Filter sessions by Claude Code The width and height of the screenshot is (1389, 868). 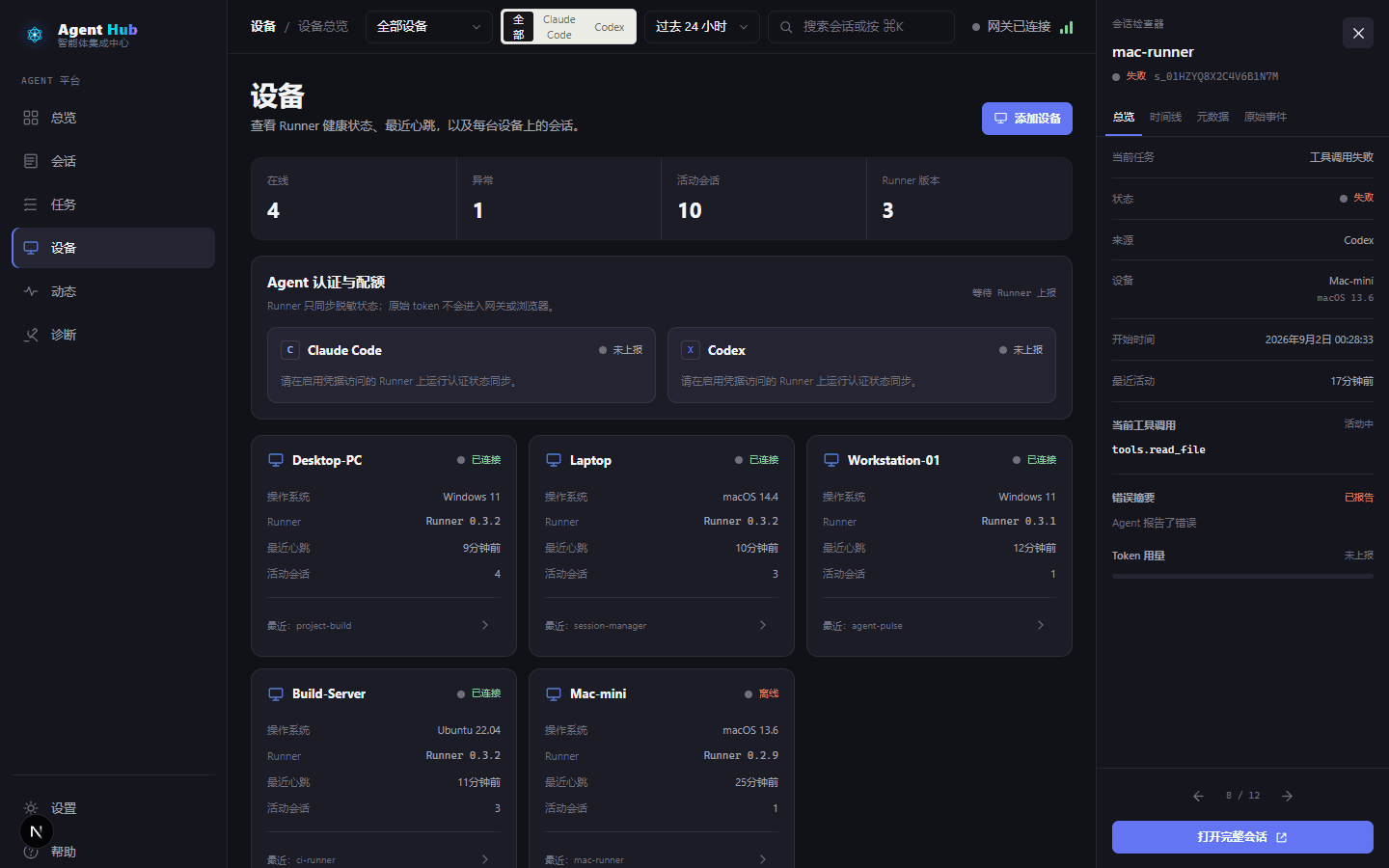click(559, 27)
